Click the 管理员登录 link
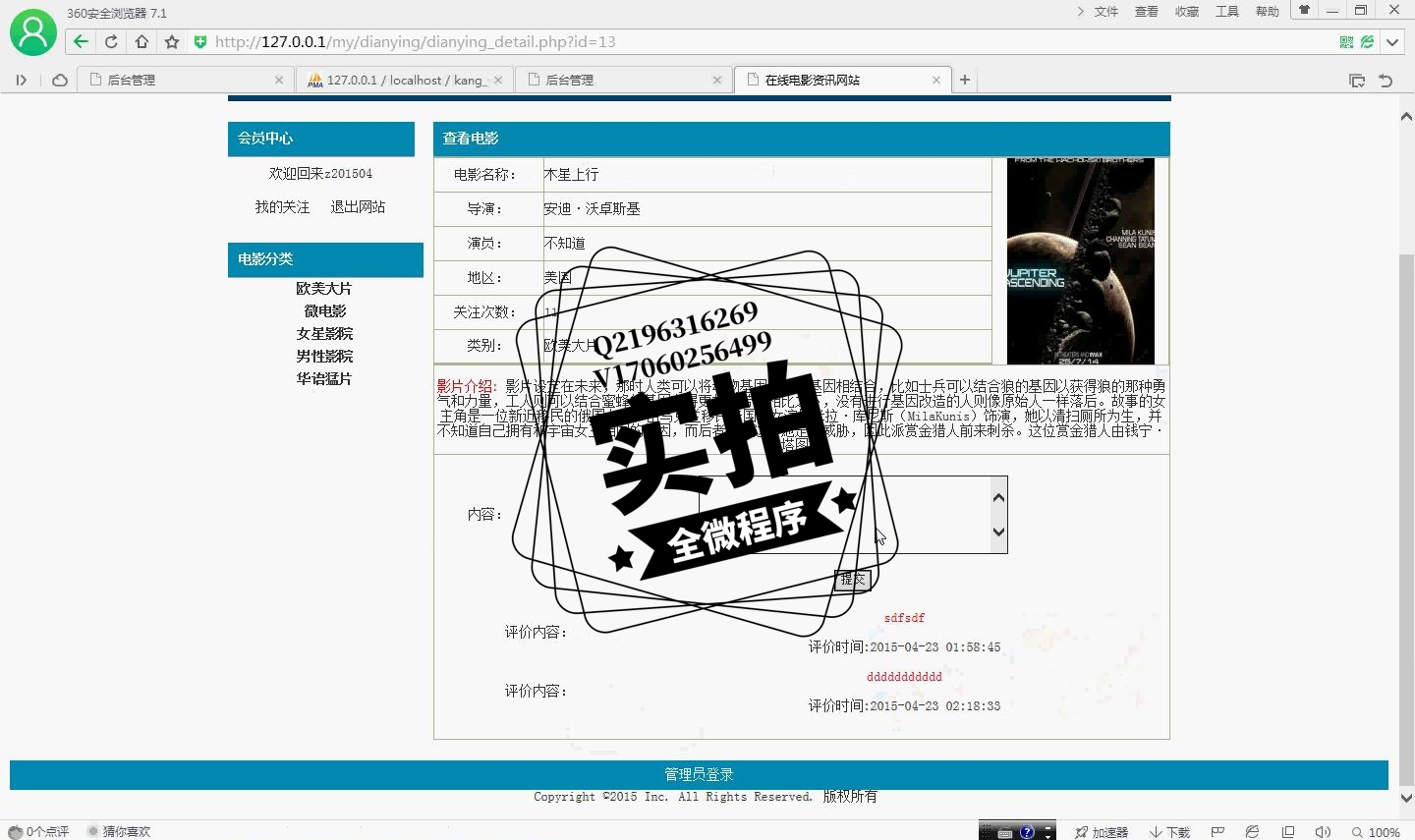 point(699,774)
